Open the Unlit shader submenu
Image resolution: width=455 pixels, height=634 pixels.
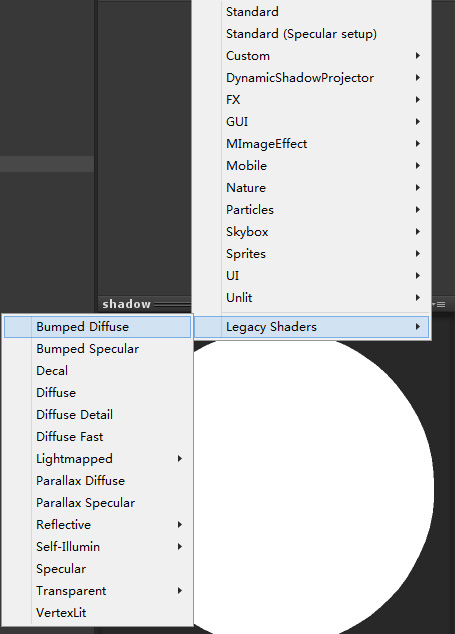tap(311, 298)
